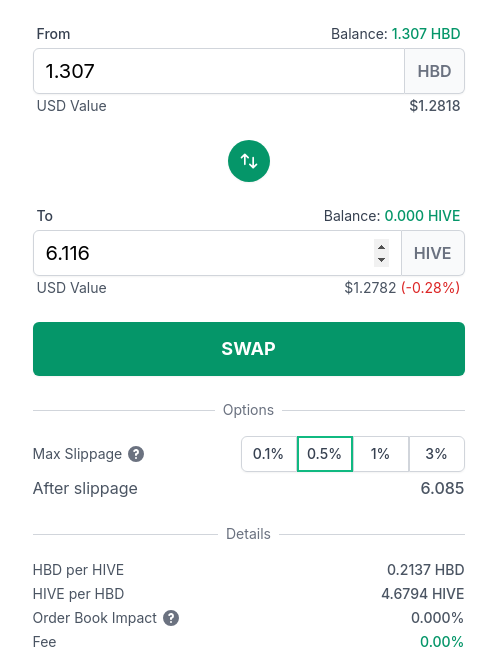Choose the 1% slippage option

(380, 454)
